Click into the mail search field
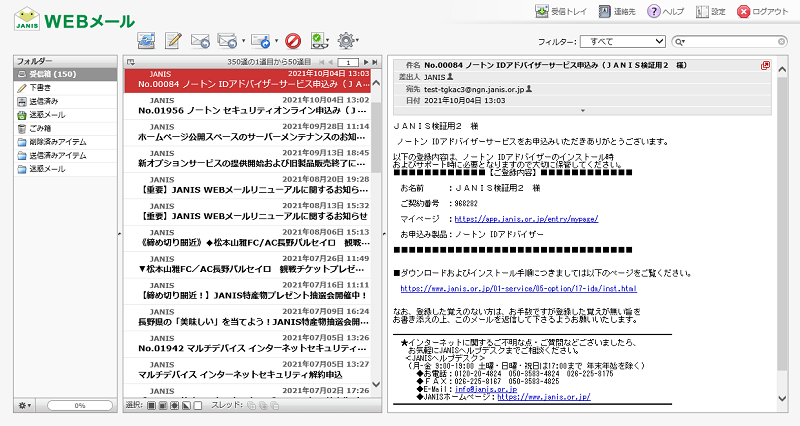This screenshot has height=426, width=800. (731, 42)
